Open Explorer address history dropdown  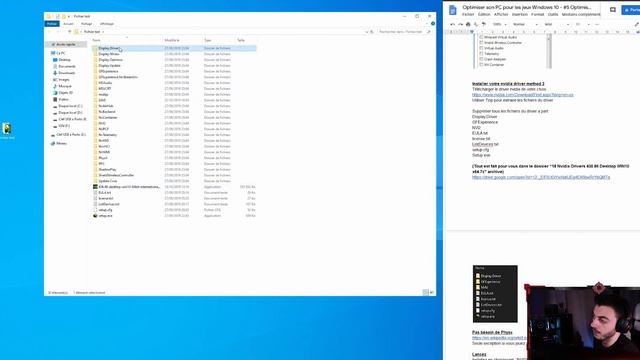point(367,31)
